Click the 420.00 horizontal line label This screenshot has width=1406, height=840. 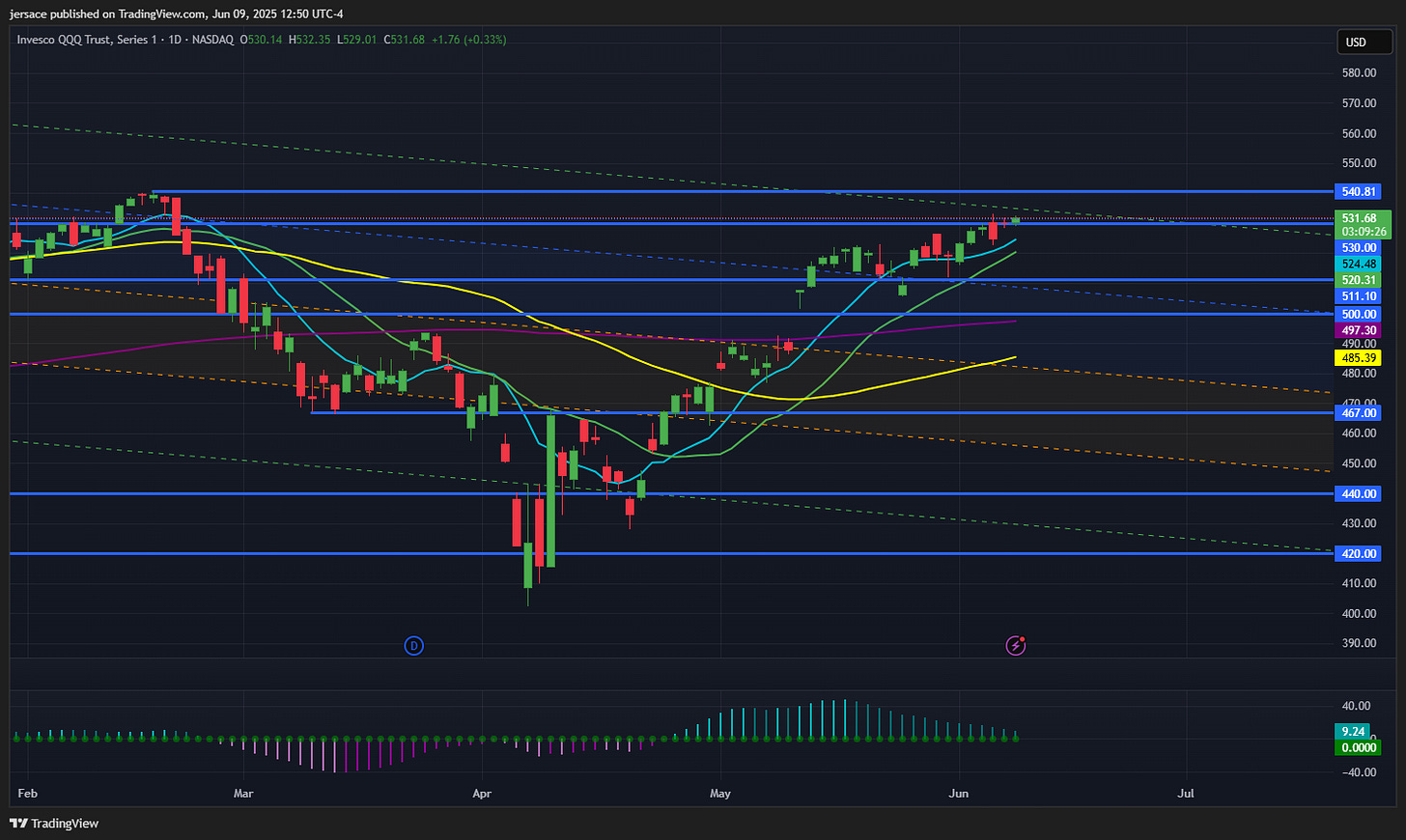click(1358, 554)
